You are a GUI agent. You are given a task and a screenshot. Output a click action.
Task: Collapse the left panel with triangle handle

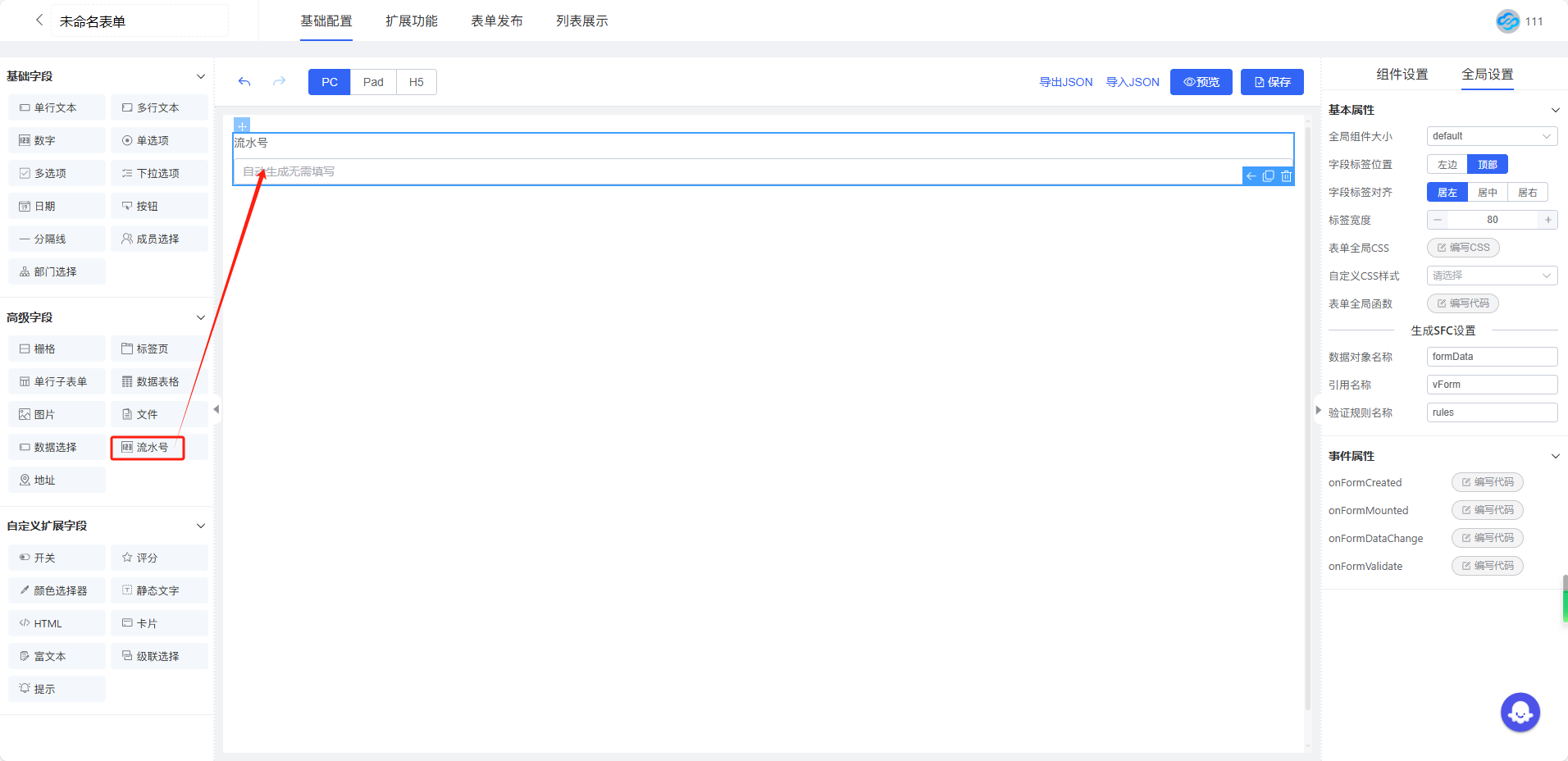coord(217,409)
